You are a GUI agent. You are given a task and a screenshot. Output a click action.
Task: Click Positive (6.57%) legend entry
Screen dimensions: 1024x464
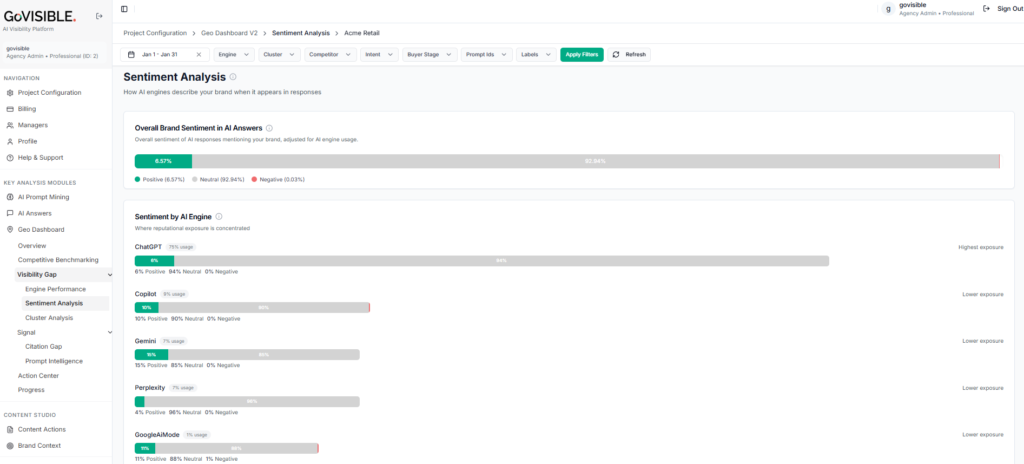pos(160,179)
